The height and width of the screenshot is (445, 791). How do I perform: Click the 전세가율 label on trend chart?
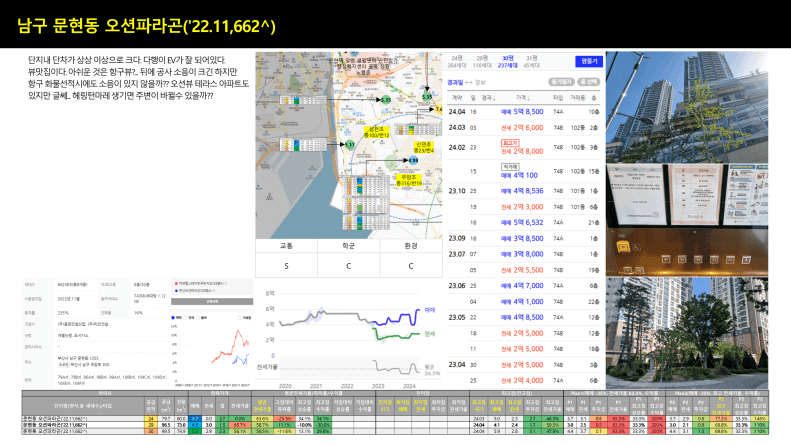(x=267, y=367)
